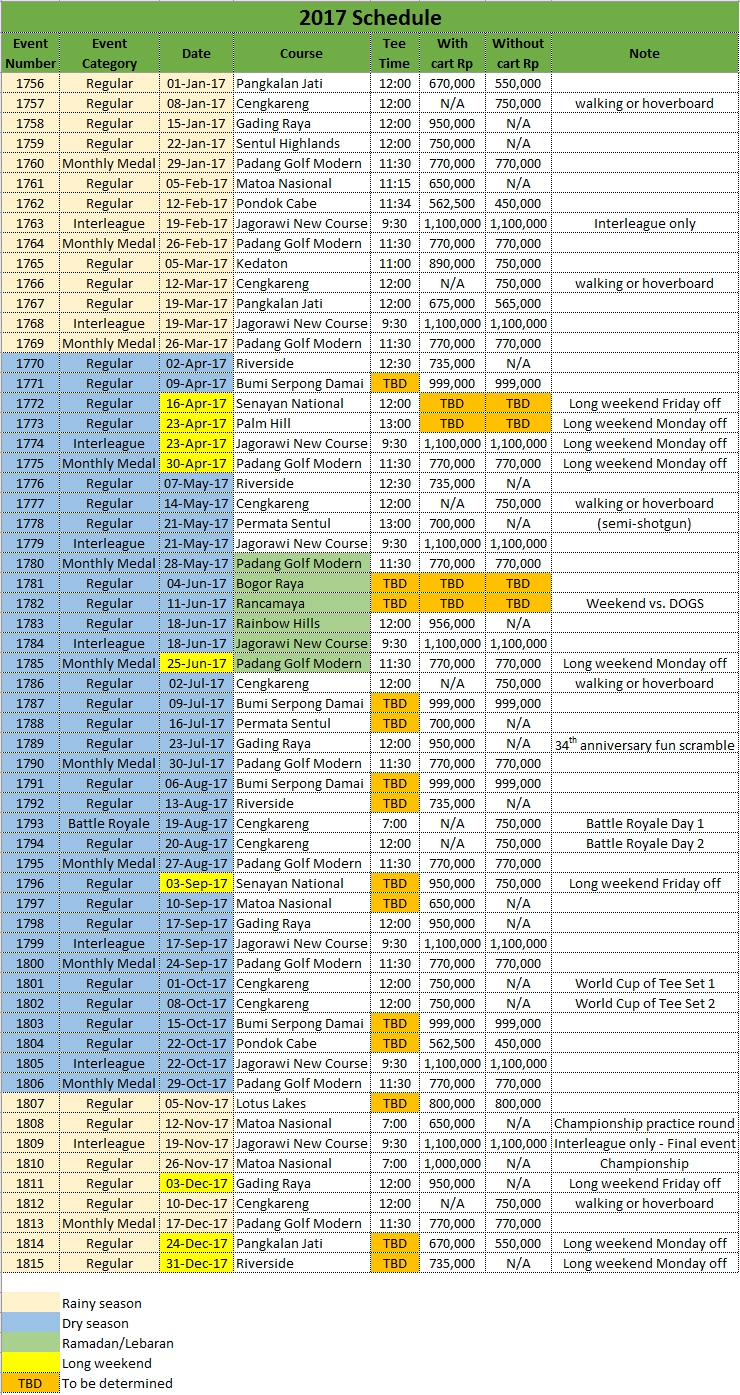Screen dimensions: 740x1395
Task: Select the Sentul Highlands course cell
Action: [x=301, y=143]
